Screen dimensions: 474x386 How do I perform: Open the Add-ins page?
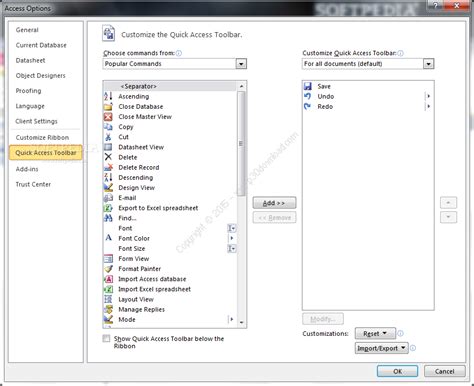(x=27, y=169)
